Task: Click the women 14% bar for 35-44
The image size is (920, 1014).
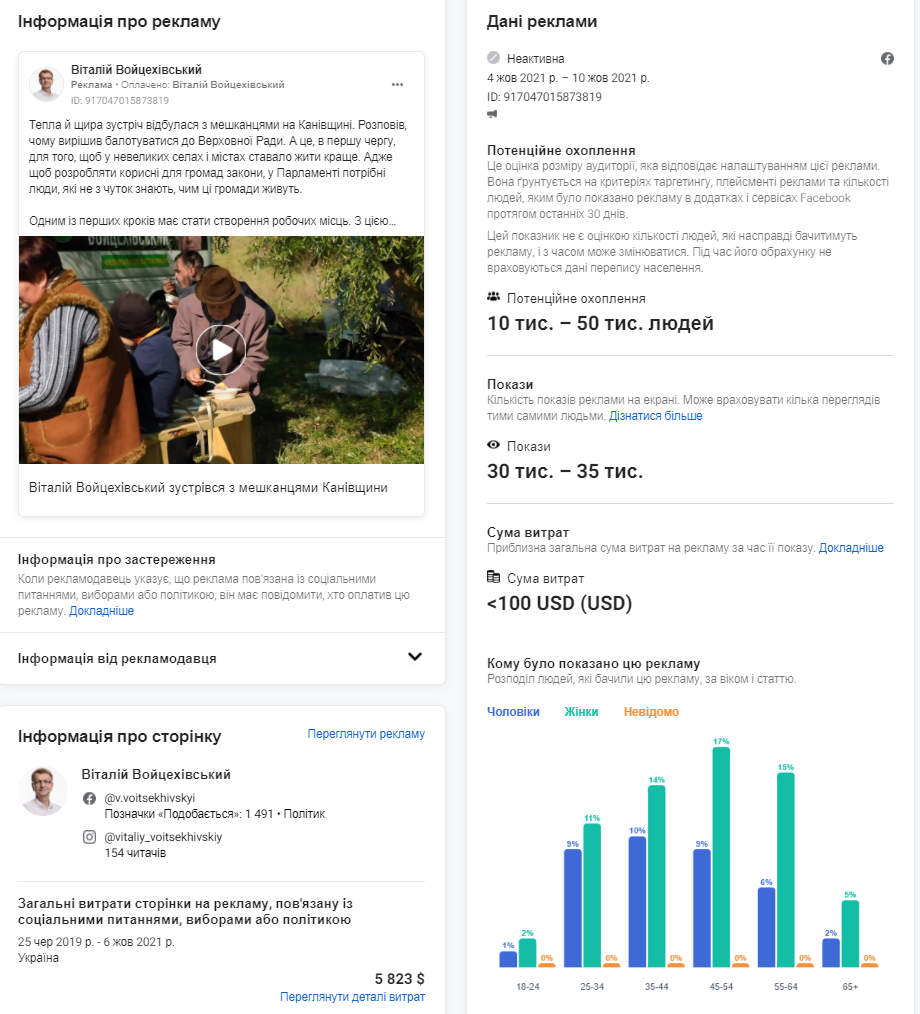Action: (656, 876)
